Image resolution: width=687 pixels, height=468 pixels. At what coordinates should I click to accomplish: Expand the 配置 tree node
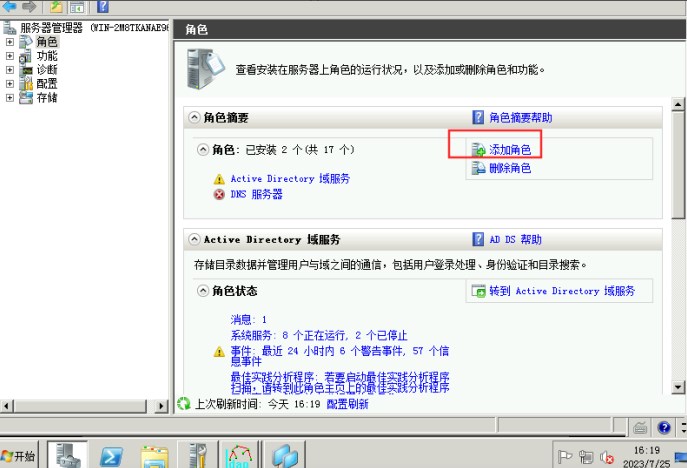tap(10, 84)
